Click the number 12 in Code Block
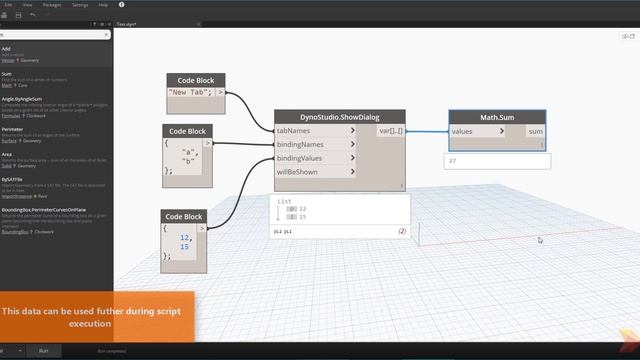The height and width of the screenshot is (360, 640). coord(184,238)
